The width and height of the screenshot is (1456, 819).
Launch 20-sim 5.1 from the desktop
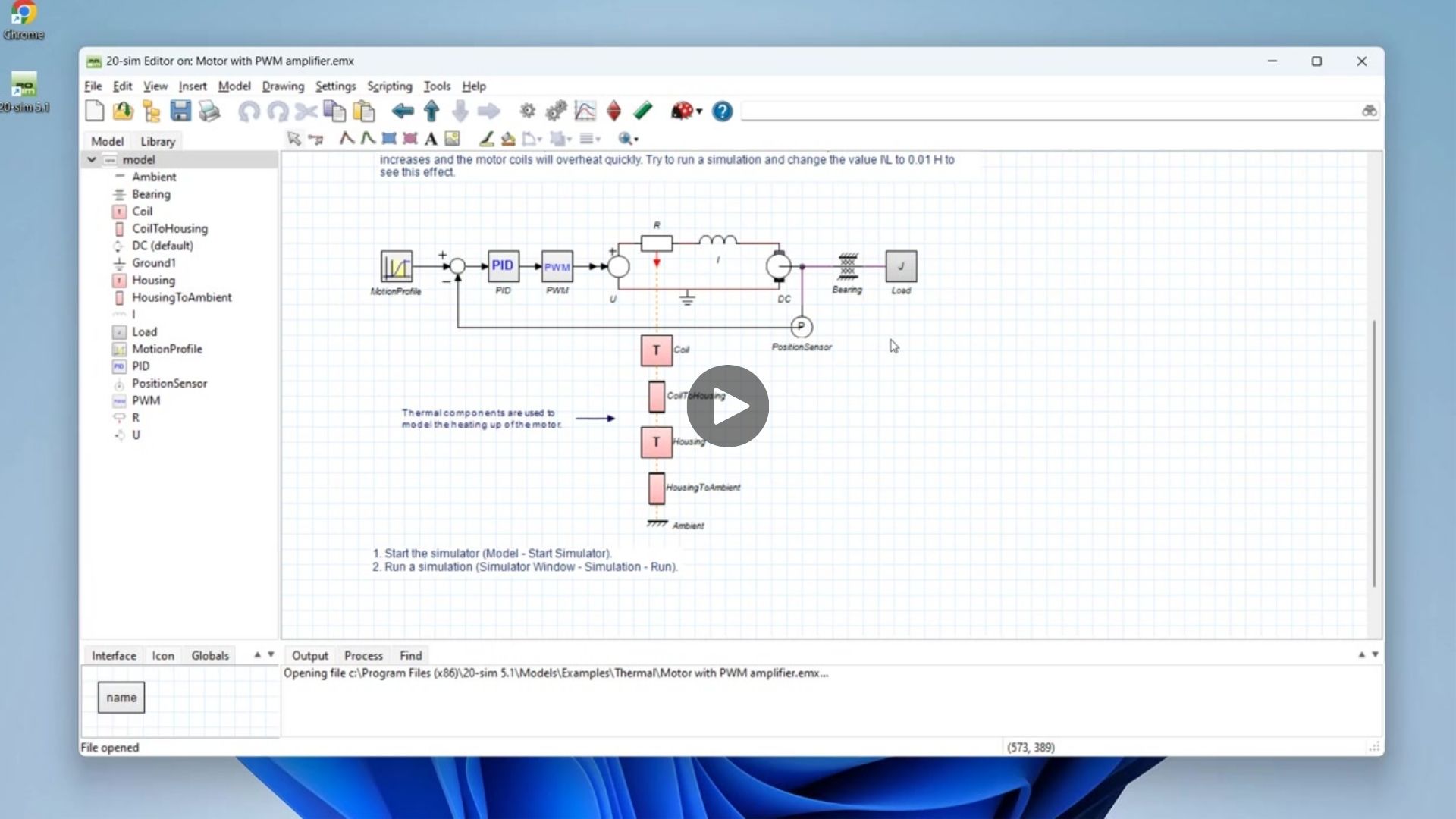pyautogui.click(x=25, y=87)
